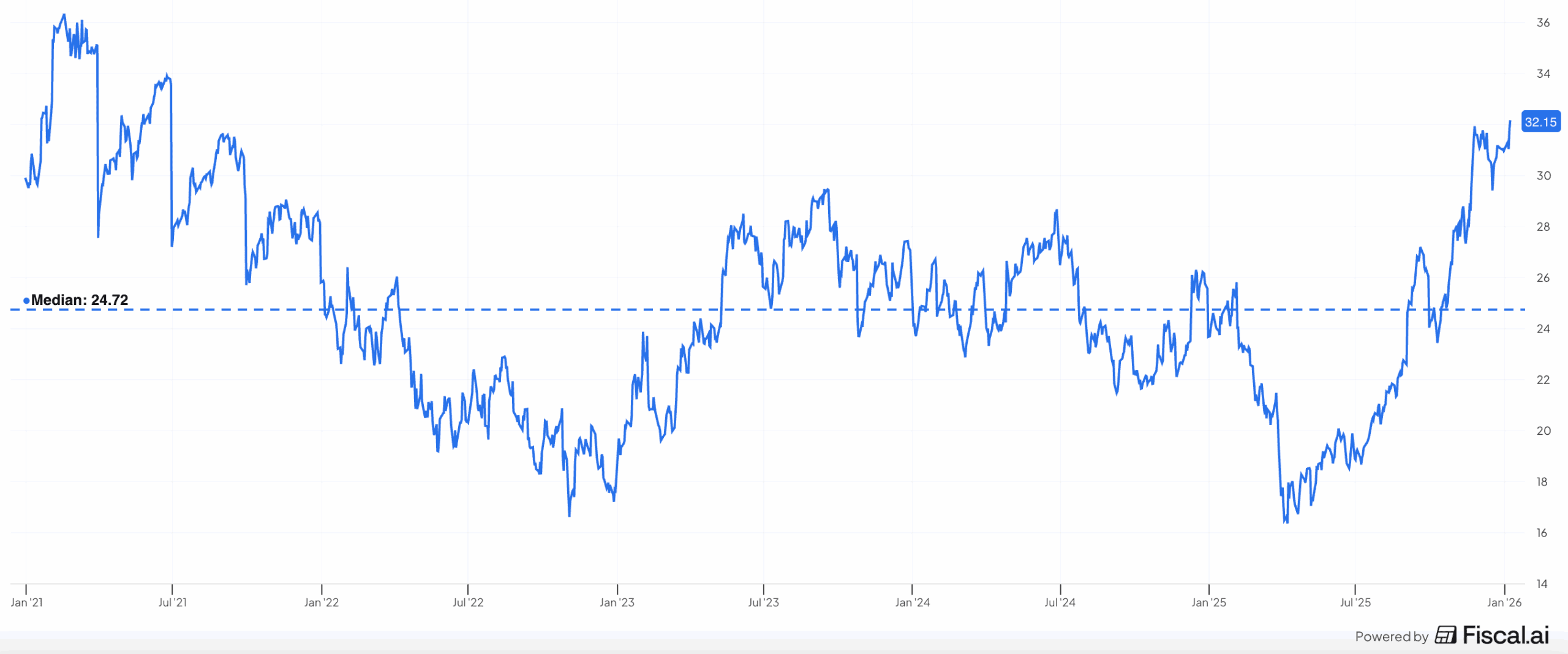Image resolution: width=1568 pixels, height=654 pixels.
Task: Click the Fiscal.ai brand name text
Action: (x=1506, y=635)
